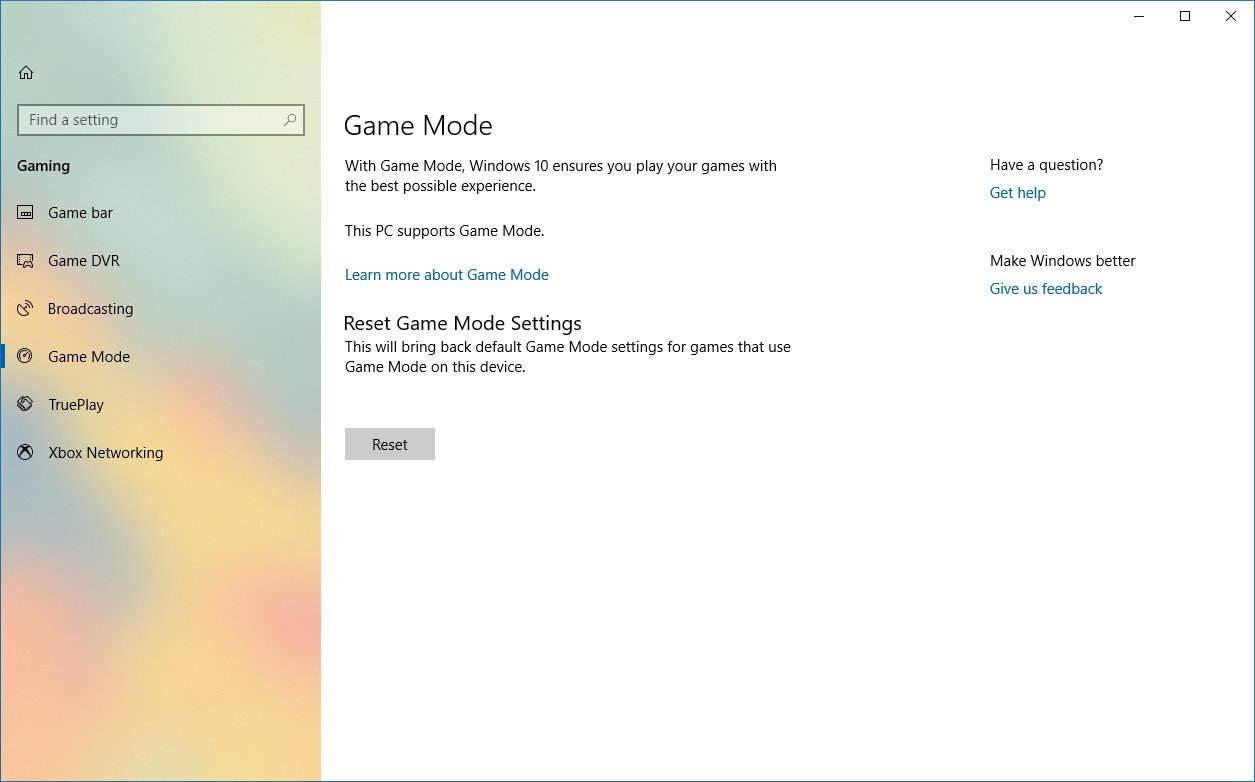Open the Game DVR settings page
The image size is (1255, 782).
coord(161,261)
